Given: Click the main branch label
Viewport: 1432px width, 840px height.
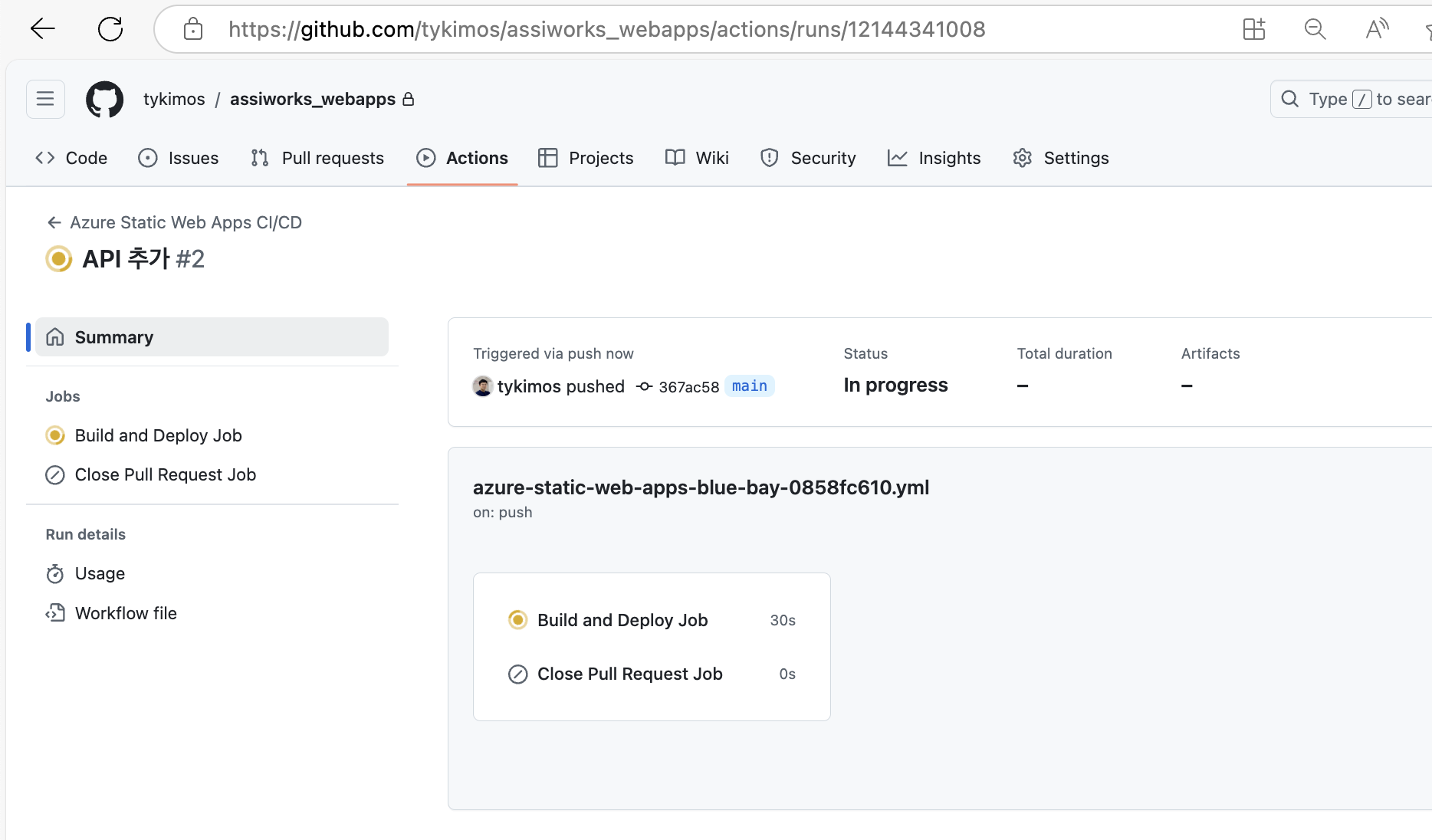Looking at the screenshot, I should [749, 386].
